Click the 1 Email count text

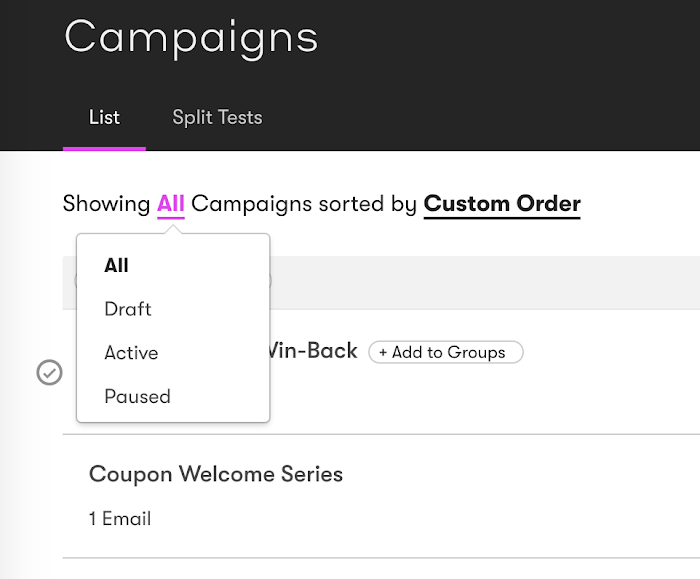120,519
